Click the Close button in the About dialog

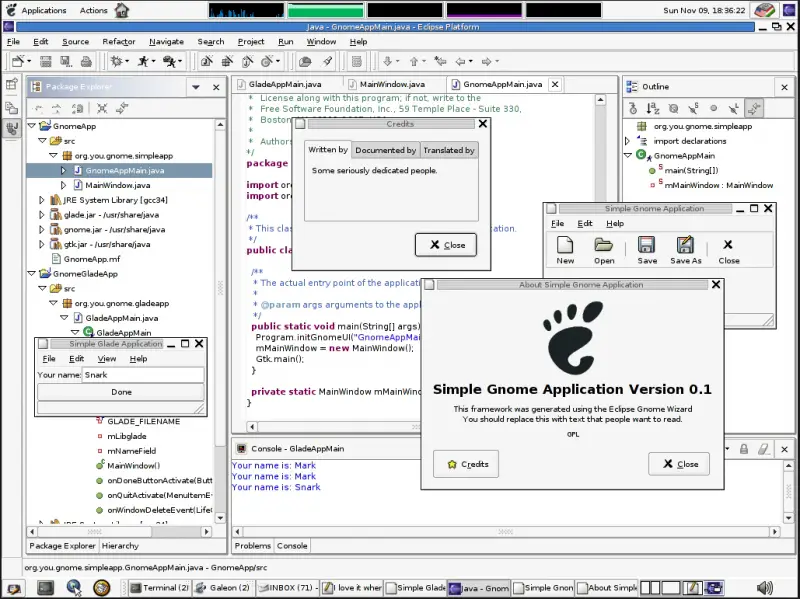tap(679, 464)
